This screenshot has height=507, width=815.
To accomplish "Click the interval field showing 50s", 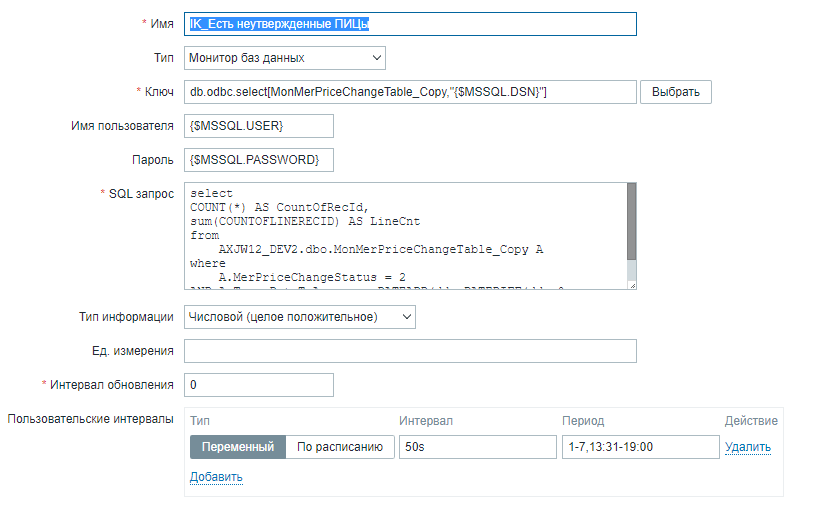I will pyautogui.click(x=476, y=447).
